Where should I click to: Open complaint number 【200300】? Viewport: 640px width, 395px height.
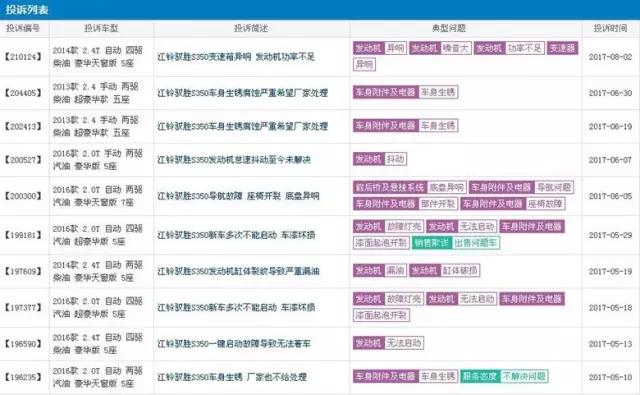[x=23, y=196]
